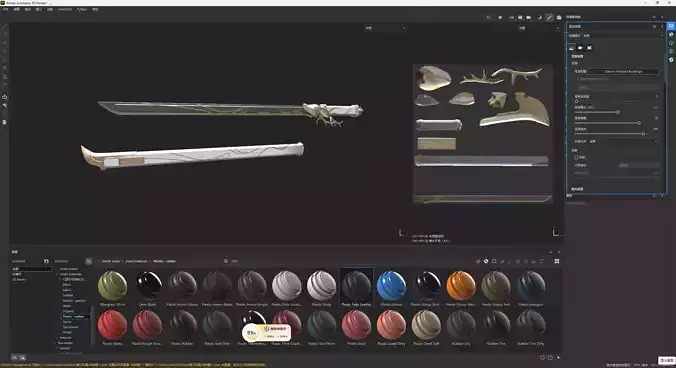Open the Shader settings sphere dock icon
This screenshot has width=676, height=368.
point(671,34)
